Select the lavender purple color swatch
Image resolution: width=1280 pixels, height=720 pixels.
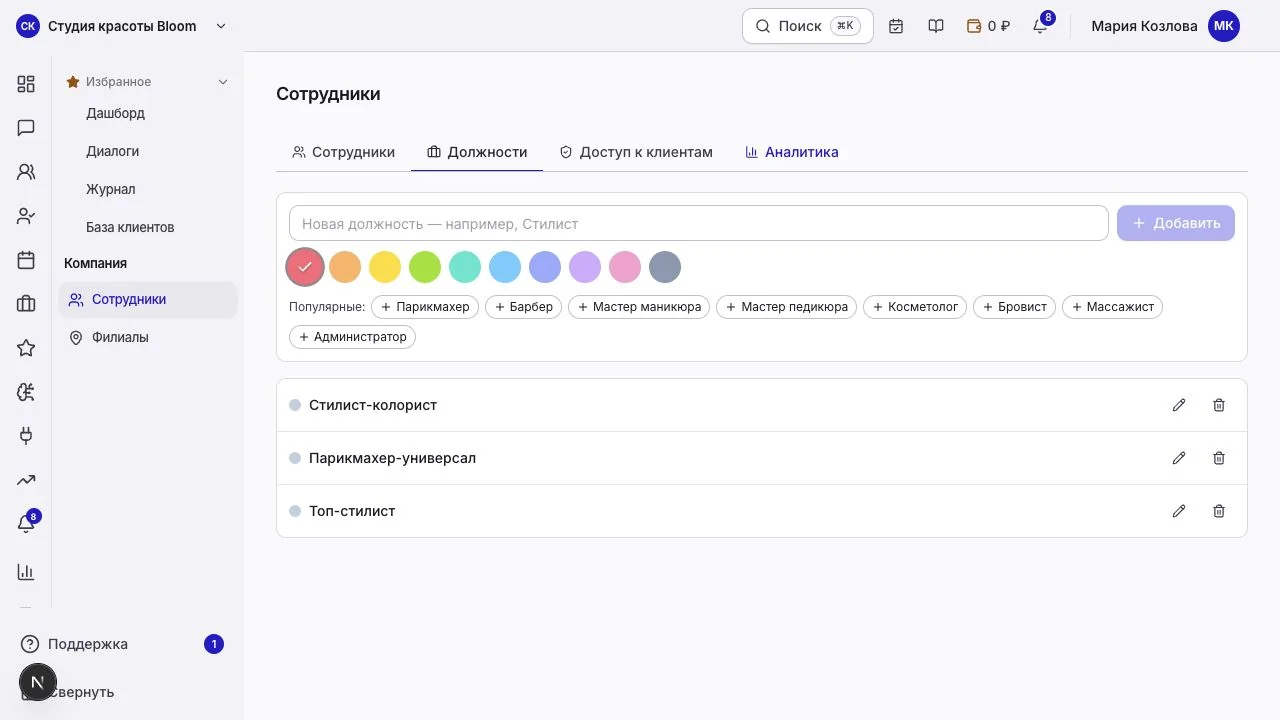585,267
